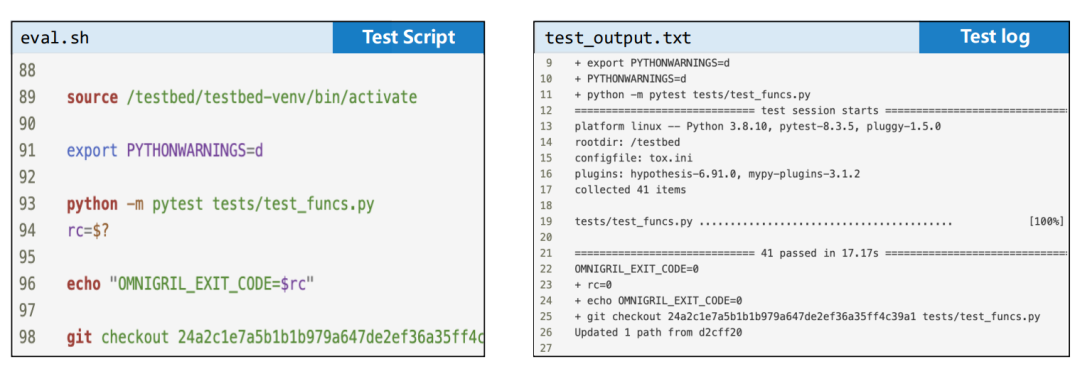Click line number 90 in eval.sh
This screenshot has height=379, width=1080.
point(28,124)
